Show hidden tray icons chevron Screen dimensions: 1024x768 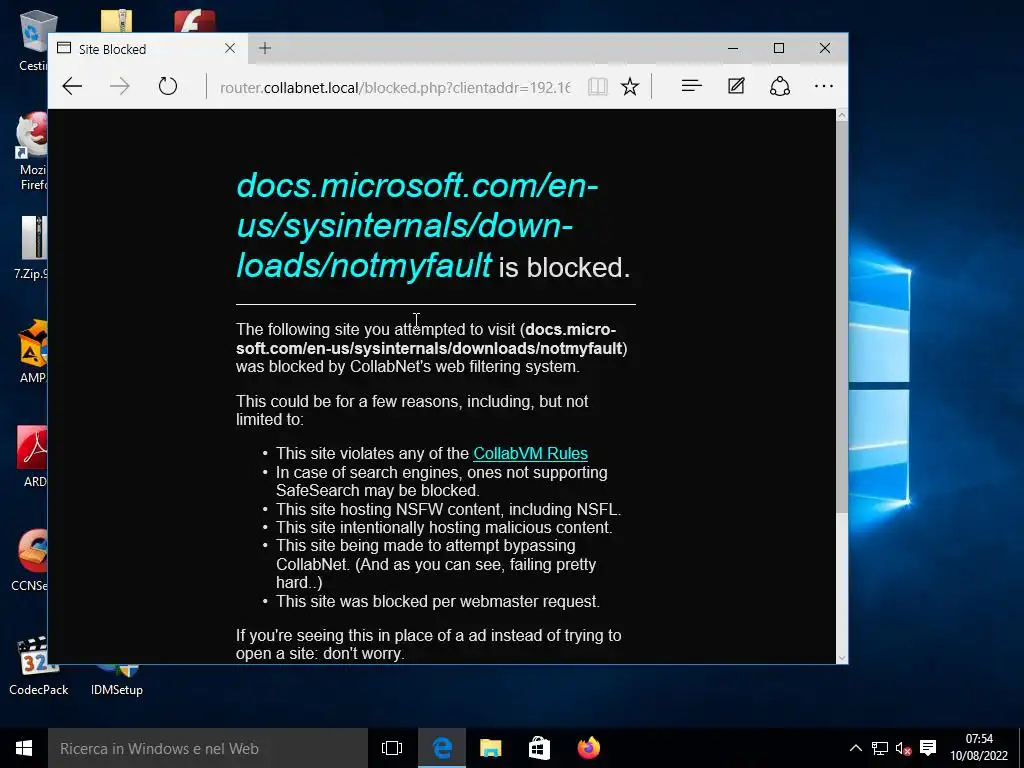click(x=856, y=748)
